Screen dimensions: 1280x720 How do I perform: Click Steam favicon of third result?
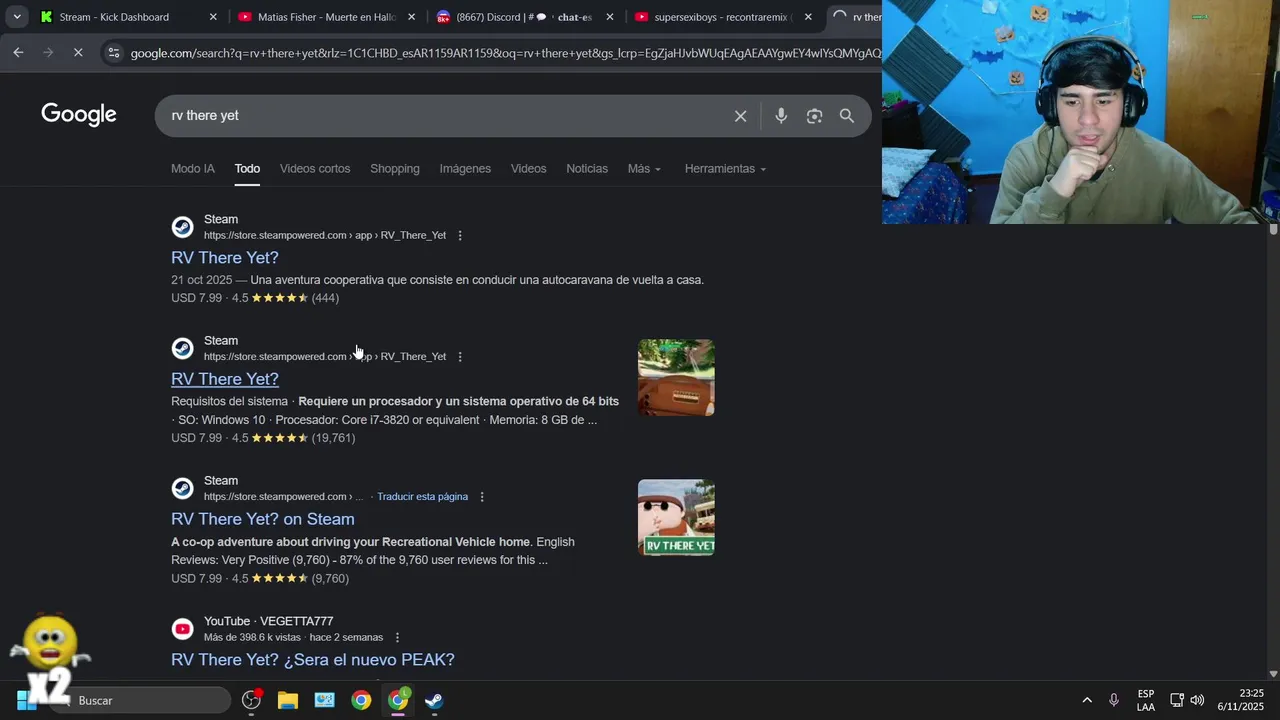(182, 488)
